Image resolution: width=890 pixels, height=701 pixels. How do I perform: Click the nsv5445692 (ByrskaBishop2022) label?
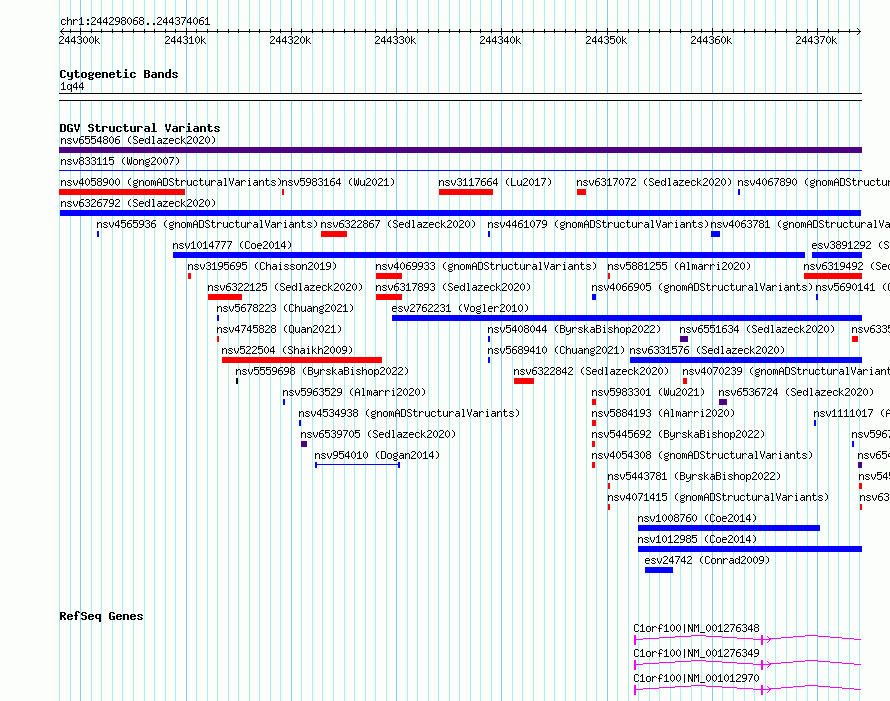click(678, 434)
